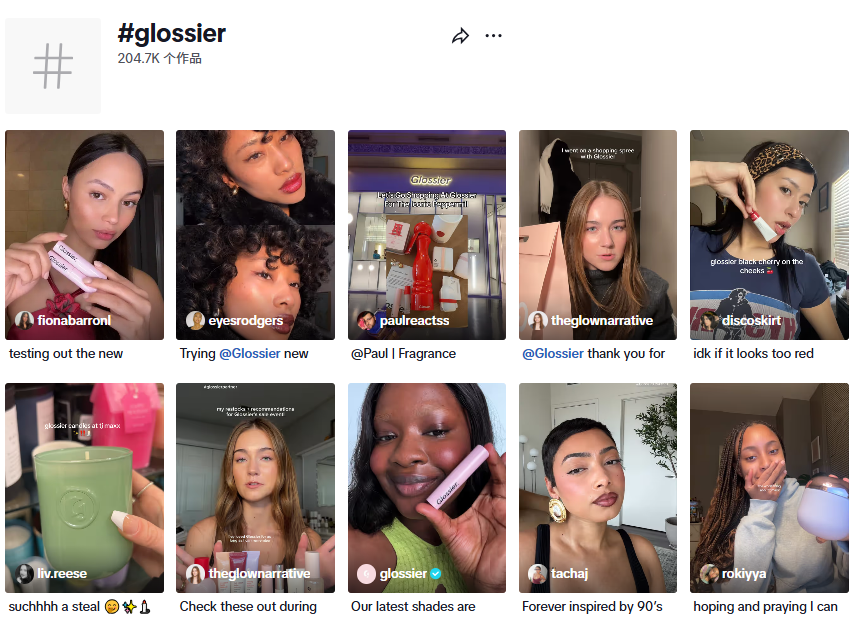Viewport: 859px width, 623px height.
Task: Click paulreactss' profile avatar
Action: coord(366,320)
